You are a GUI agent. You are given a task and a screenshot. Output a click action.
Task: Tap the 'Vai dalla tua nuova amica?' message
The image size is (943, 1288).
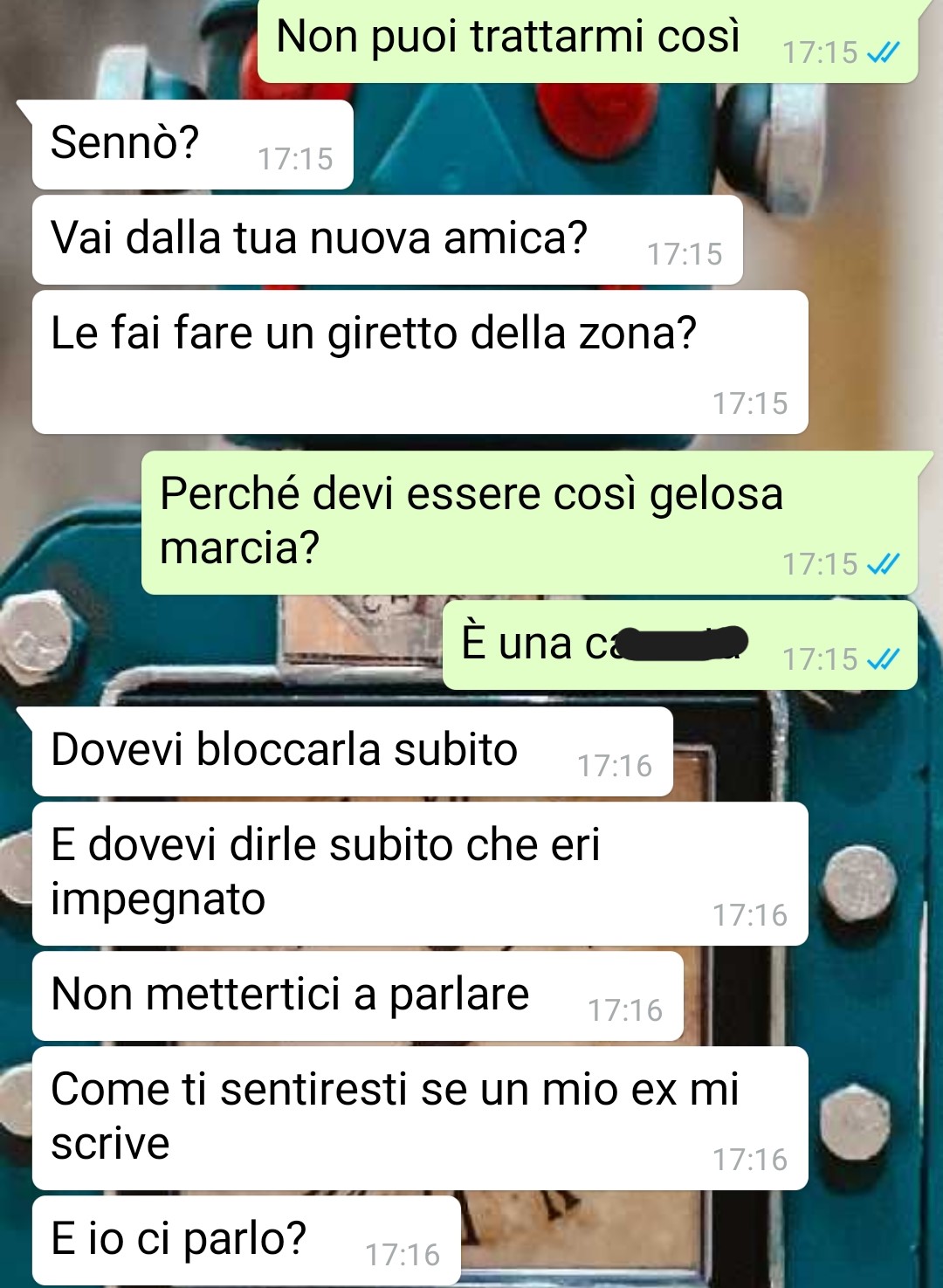[x=387, y=239]
